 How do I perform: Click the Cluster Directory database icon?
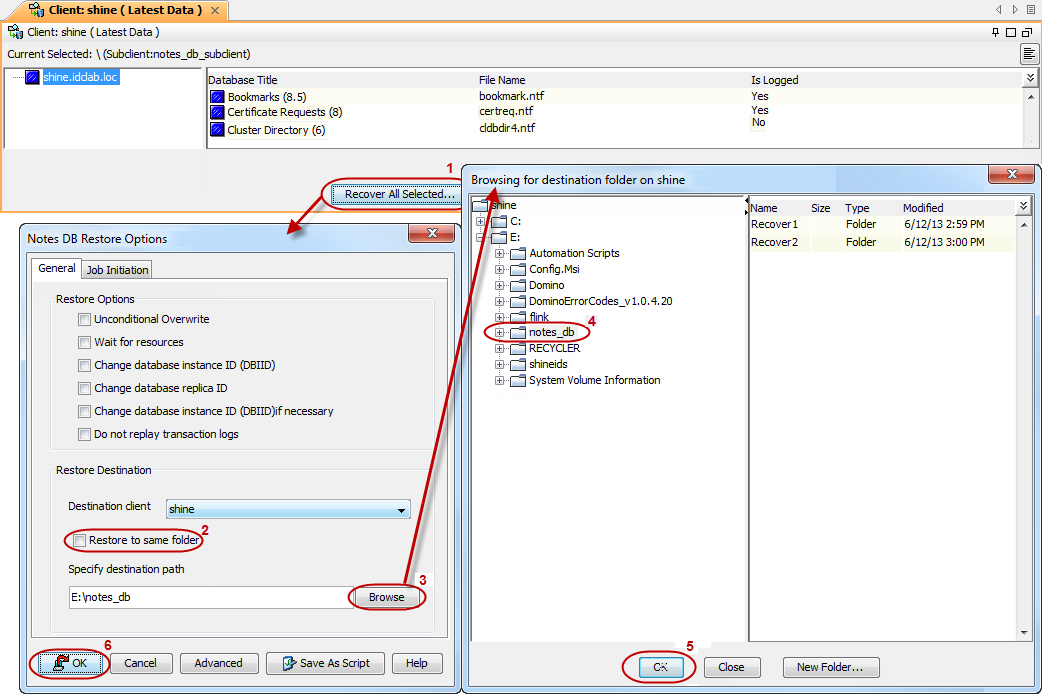pos(216,130)
